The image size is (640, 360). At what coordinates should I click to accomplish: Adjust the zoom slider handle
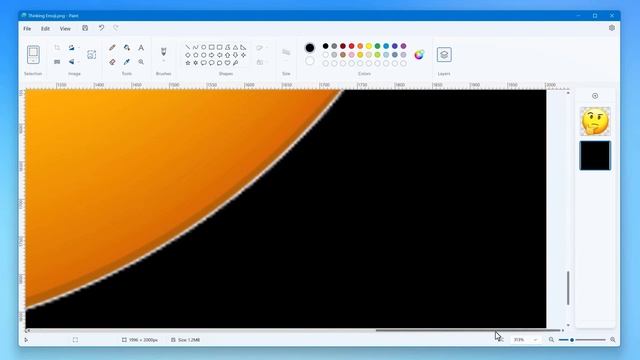[572, 340]
